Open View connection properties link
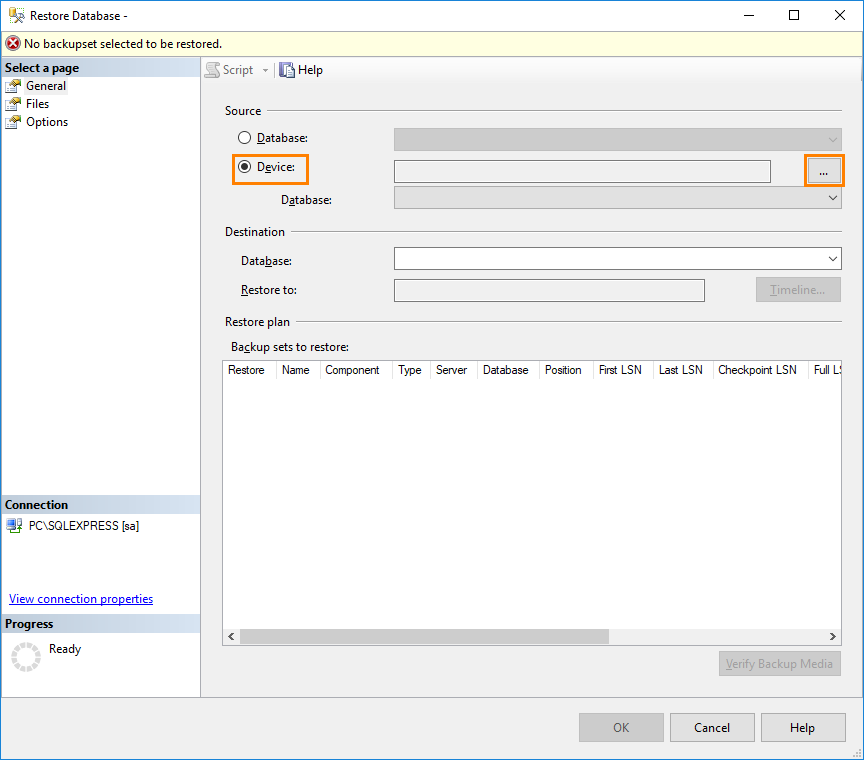 pos(80,599)
